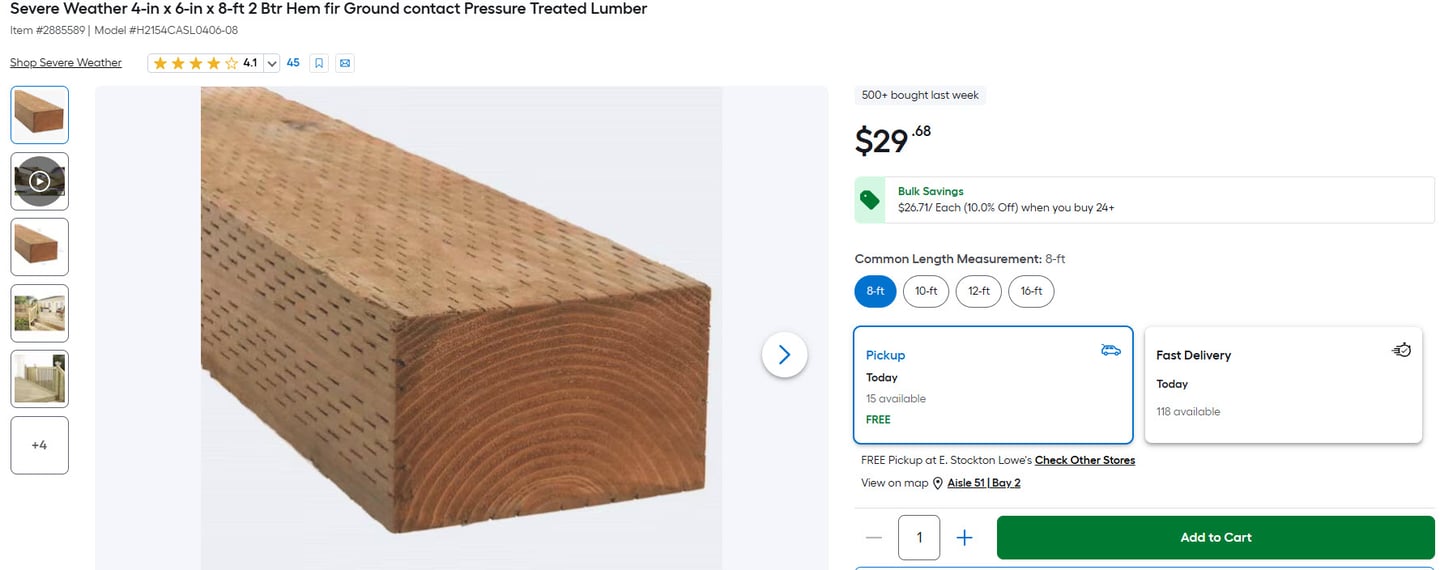Add the lumber to cart
Screen dimensions: 1440x570
coord(1216,538)
